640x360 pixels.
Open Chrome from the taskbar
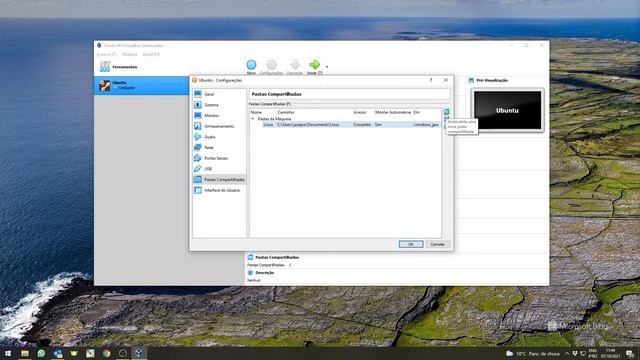point(107,353)
